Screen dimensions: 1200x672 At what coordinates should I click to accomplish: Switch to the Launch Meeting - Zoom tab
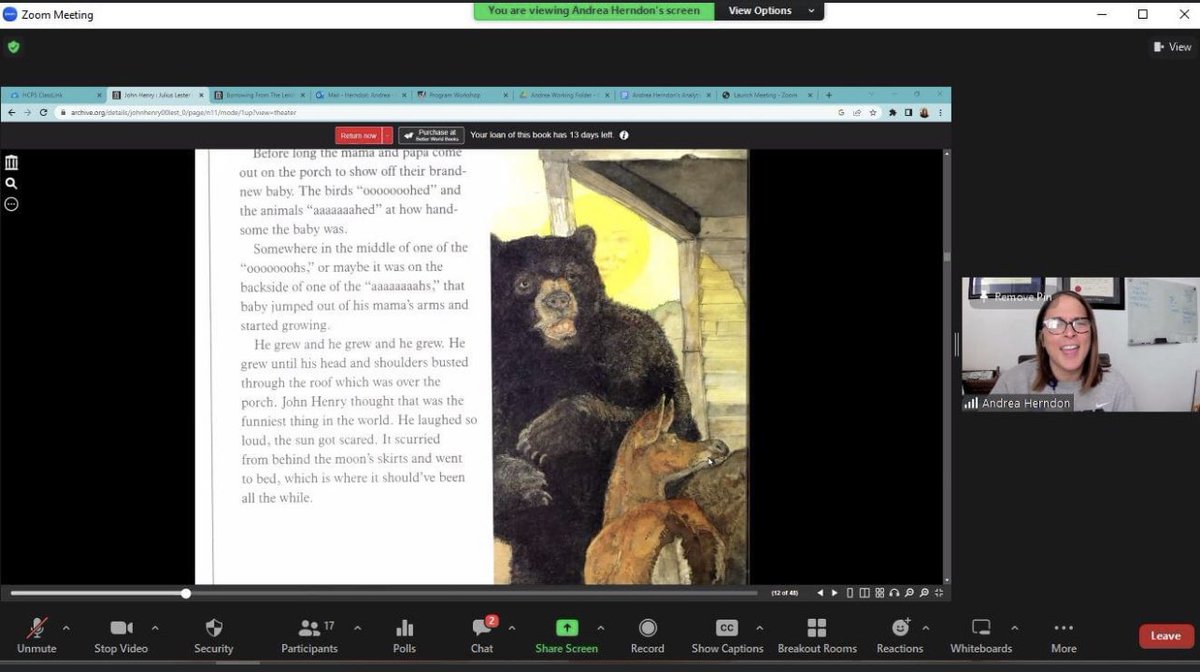pyautogui.click(x=768, y=95)
